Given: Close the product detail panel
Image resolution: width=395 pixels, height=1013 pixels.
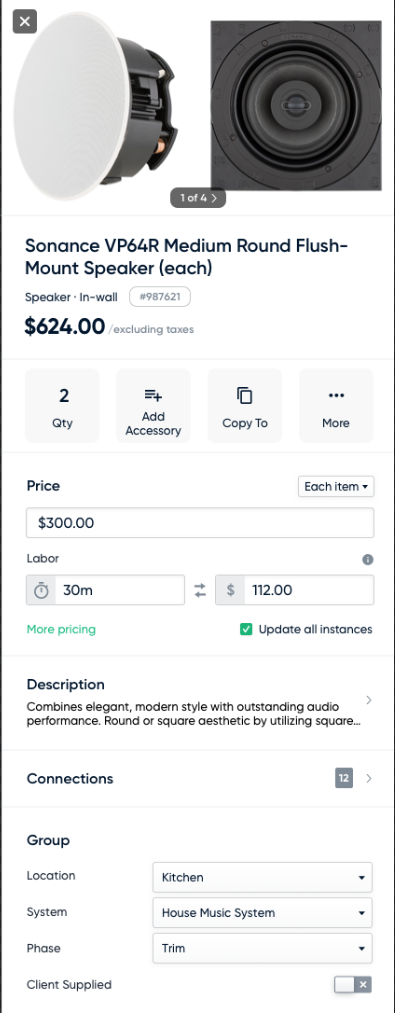Looking at the screenshot, I should pyautogui.click(x=25, y=21).
